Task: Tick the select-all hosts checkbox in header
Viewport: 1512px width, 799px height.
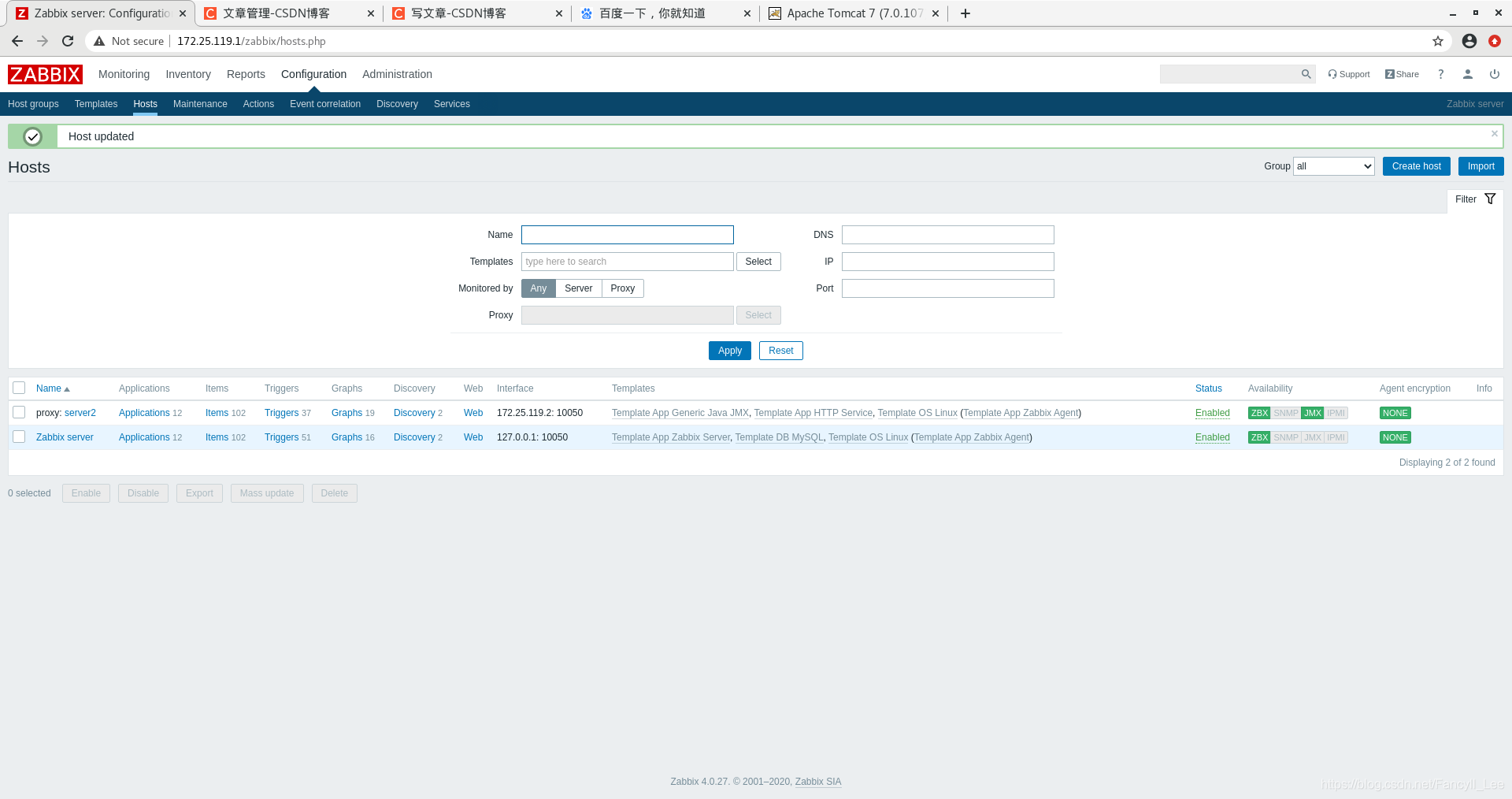Action: (19, 388)
